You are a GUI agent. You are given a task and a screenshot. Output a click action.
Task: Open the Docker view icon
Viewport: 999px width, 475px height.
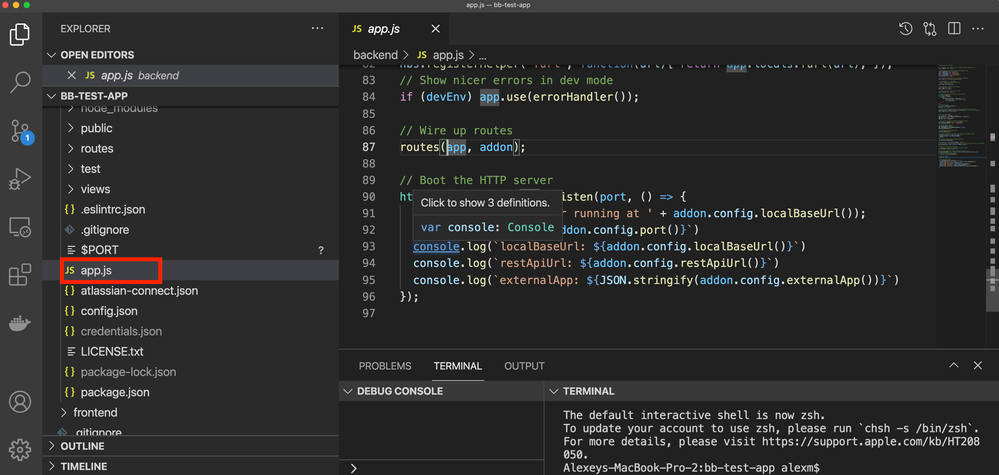(20, 323)
